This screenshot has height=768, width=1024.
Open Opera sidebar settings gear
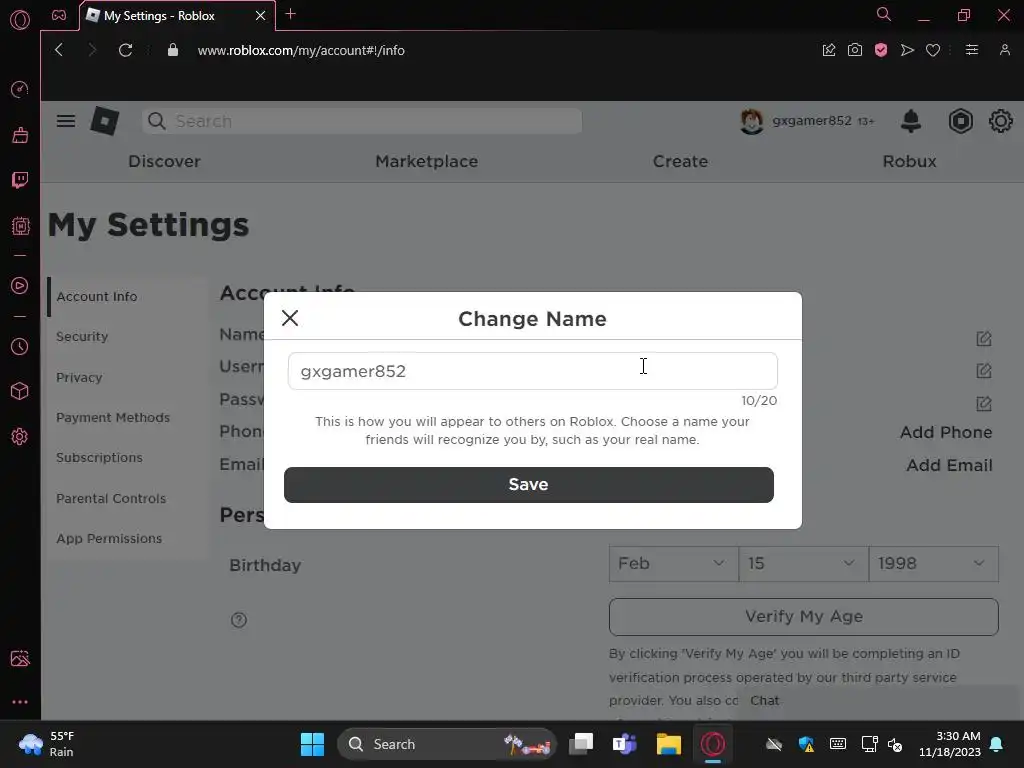pos(20,436)
